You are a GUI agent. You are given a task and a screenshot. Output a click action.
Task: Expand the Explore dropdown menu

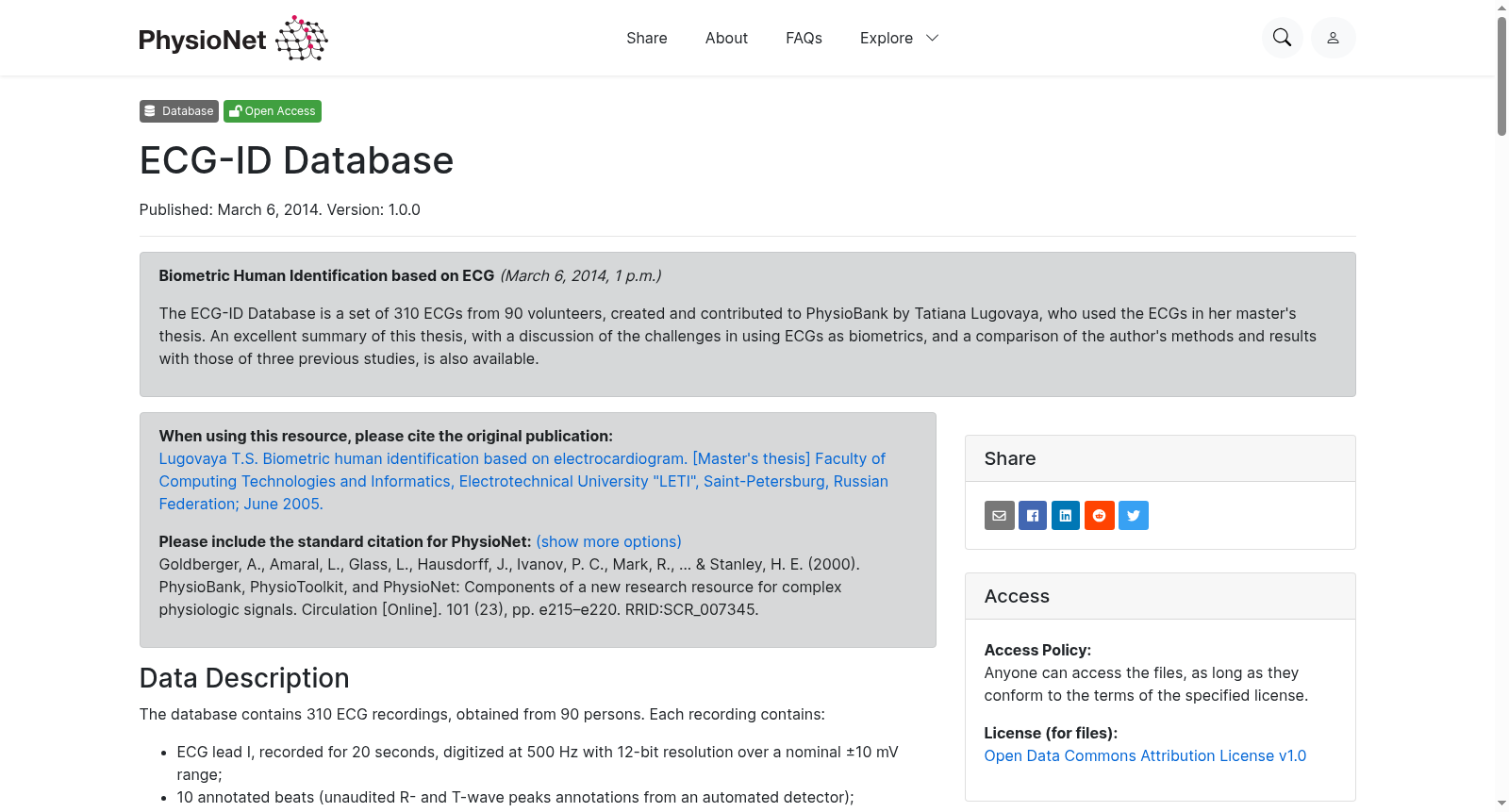coord(900,38)
